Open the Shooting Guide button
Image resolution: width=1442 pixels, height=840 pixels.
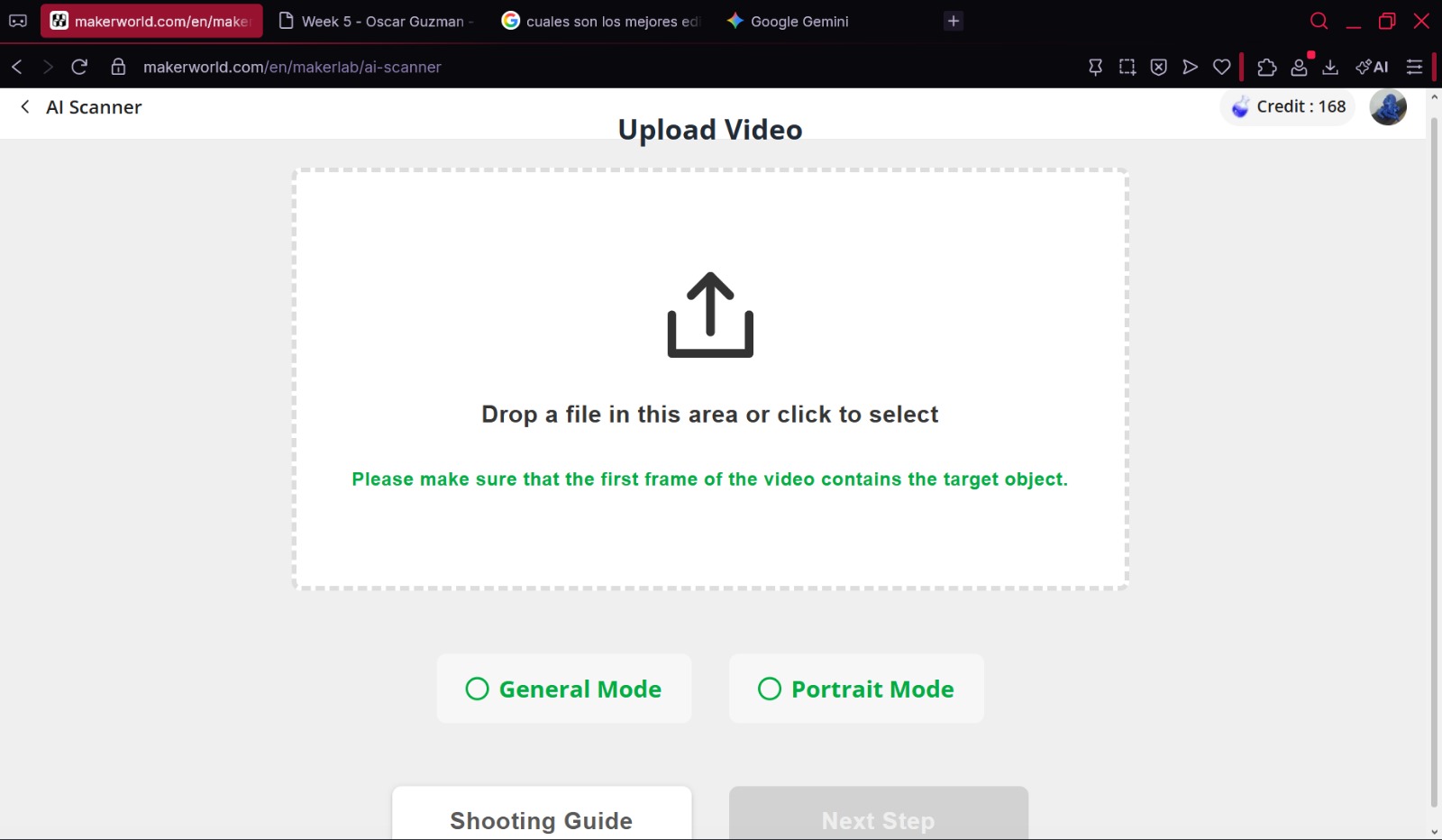pos(542,814)
